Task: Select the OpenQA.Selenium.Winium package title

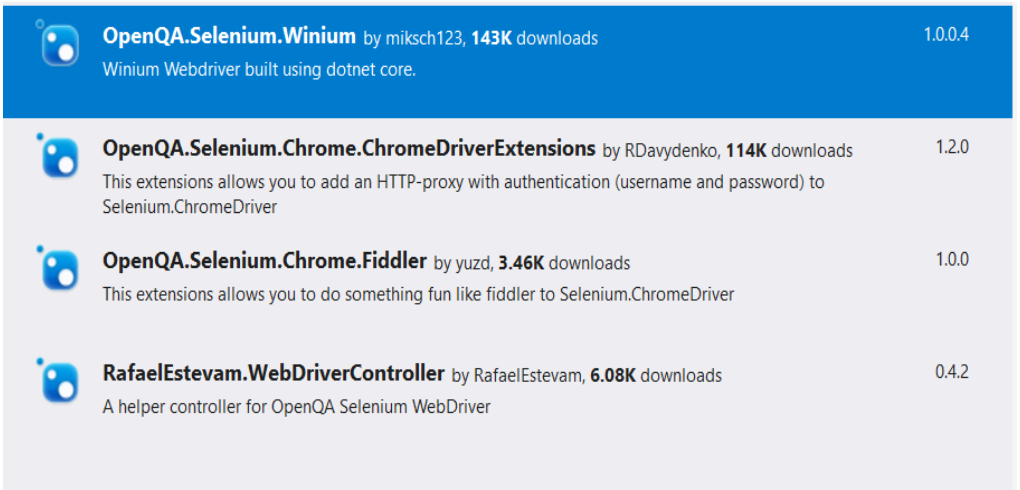Action: pos(229,36)
